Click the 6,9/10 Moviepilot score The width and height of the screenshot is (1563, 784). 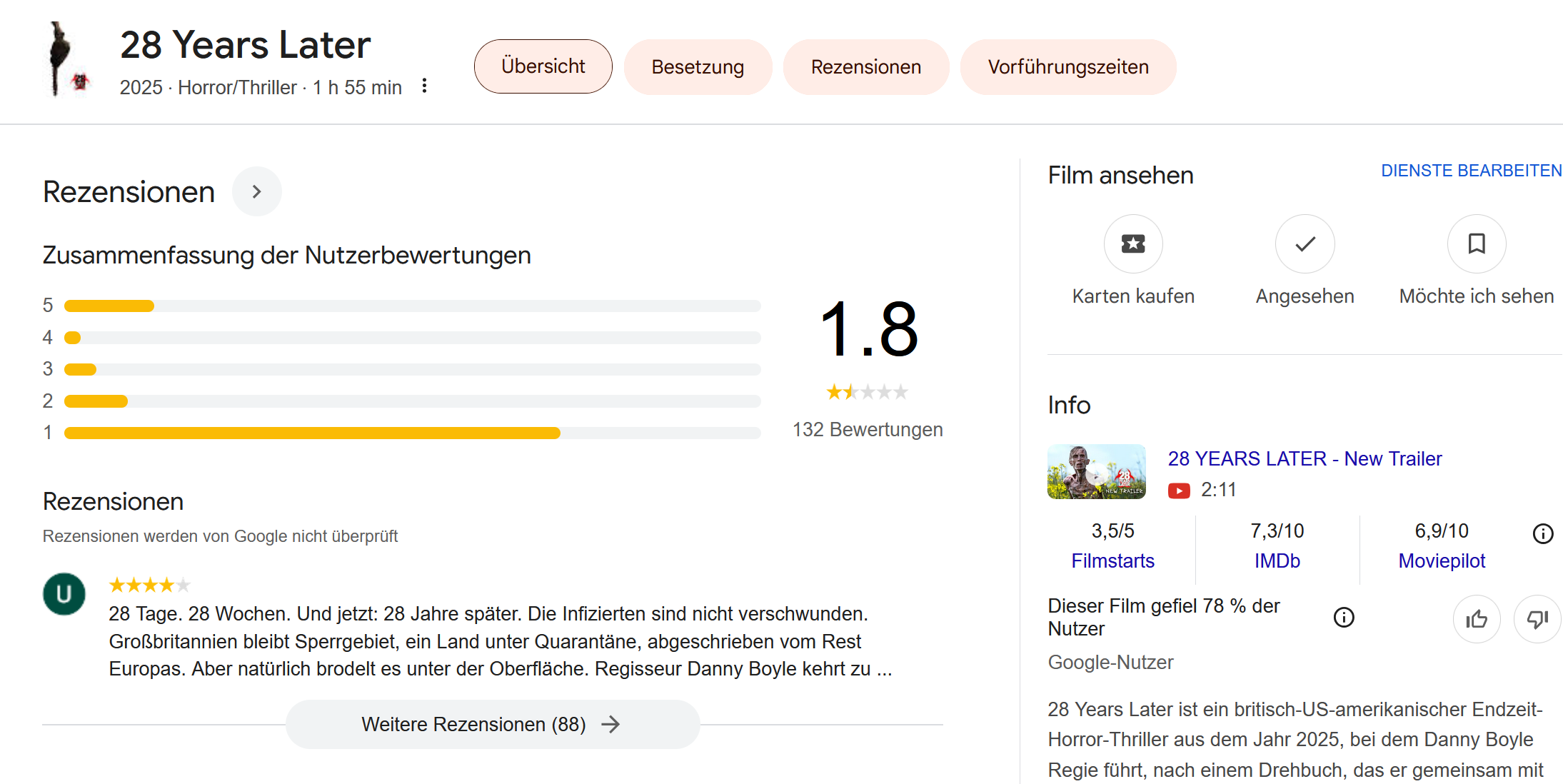[x=1442, y=531]
